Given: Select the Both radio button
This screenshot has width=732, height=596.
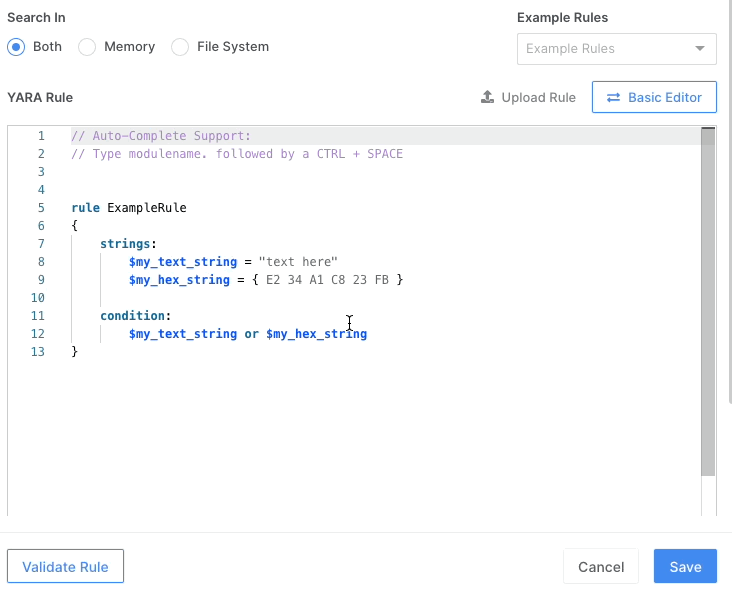Looking at the screenshot, I should pyautogui.click(x=16, y=47).
